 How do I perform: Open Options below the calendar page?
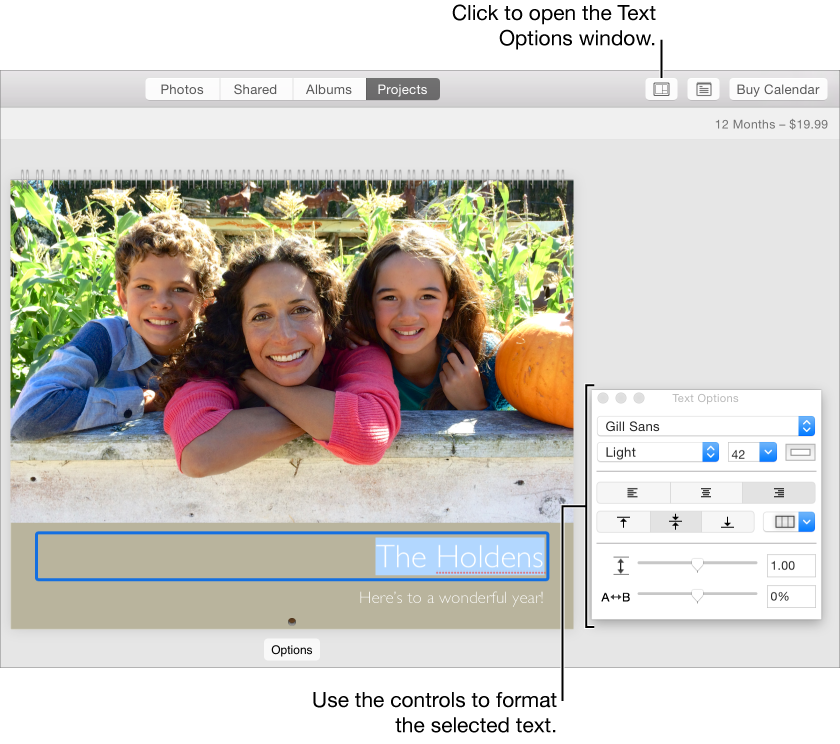[291, 649]
